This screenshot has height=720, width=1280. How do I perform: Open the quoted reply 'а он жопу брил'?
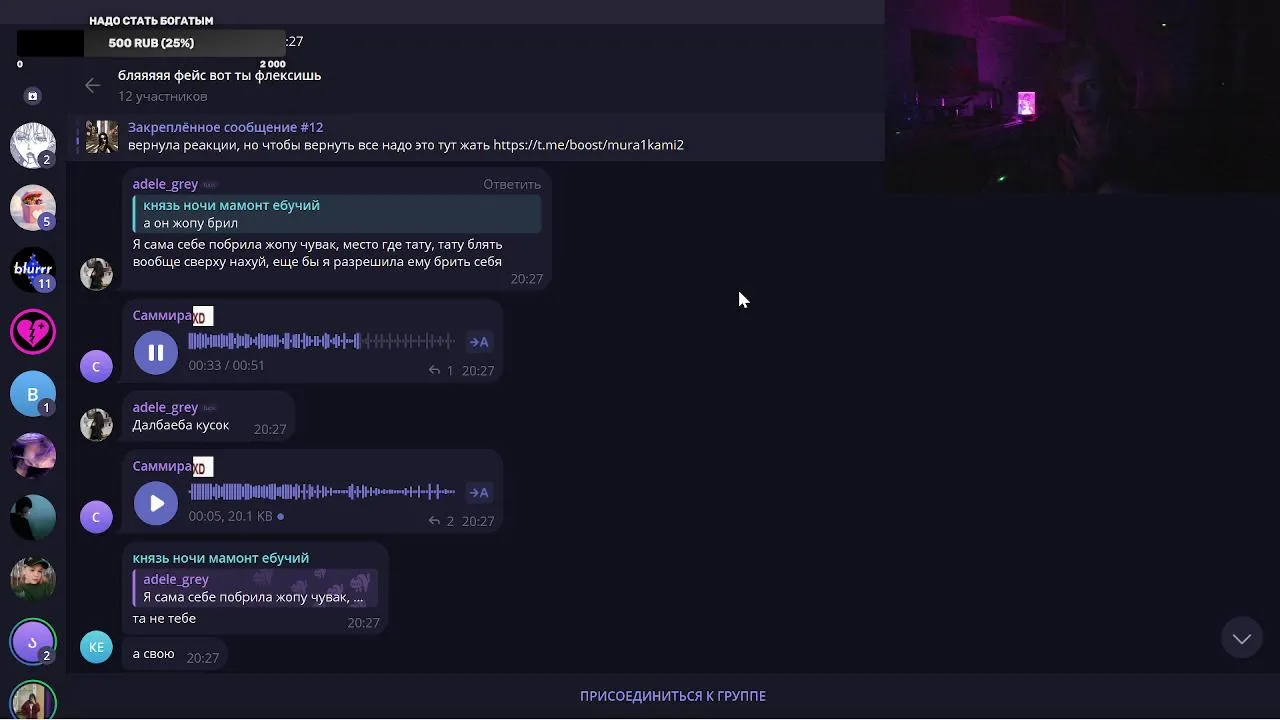pyautogui.click(x=337, y=214)
